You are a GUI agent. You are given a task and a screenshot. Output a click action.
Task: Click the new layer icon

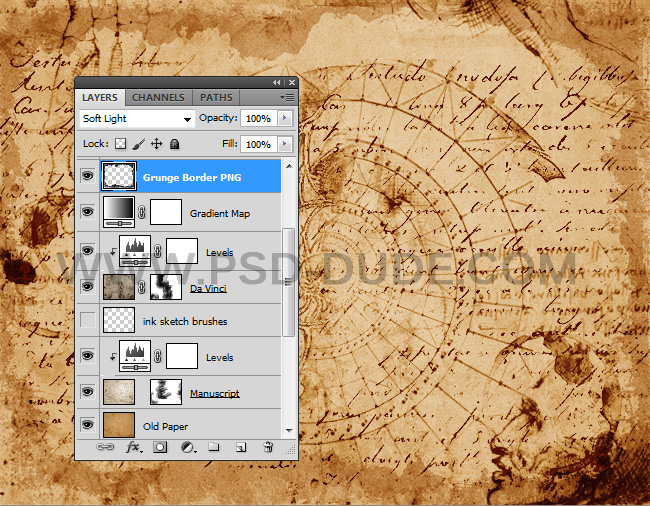[240, 448]
